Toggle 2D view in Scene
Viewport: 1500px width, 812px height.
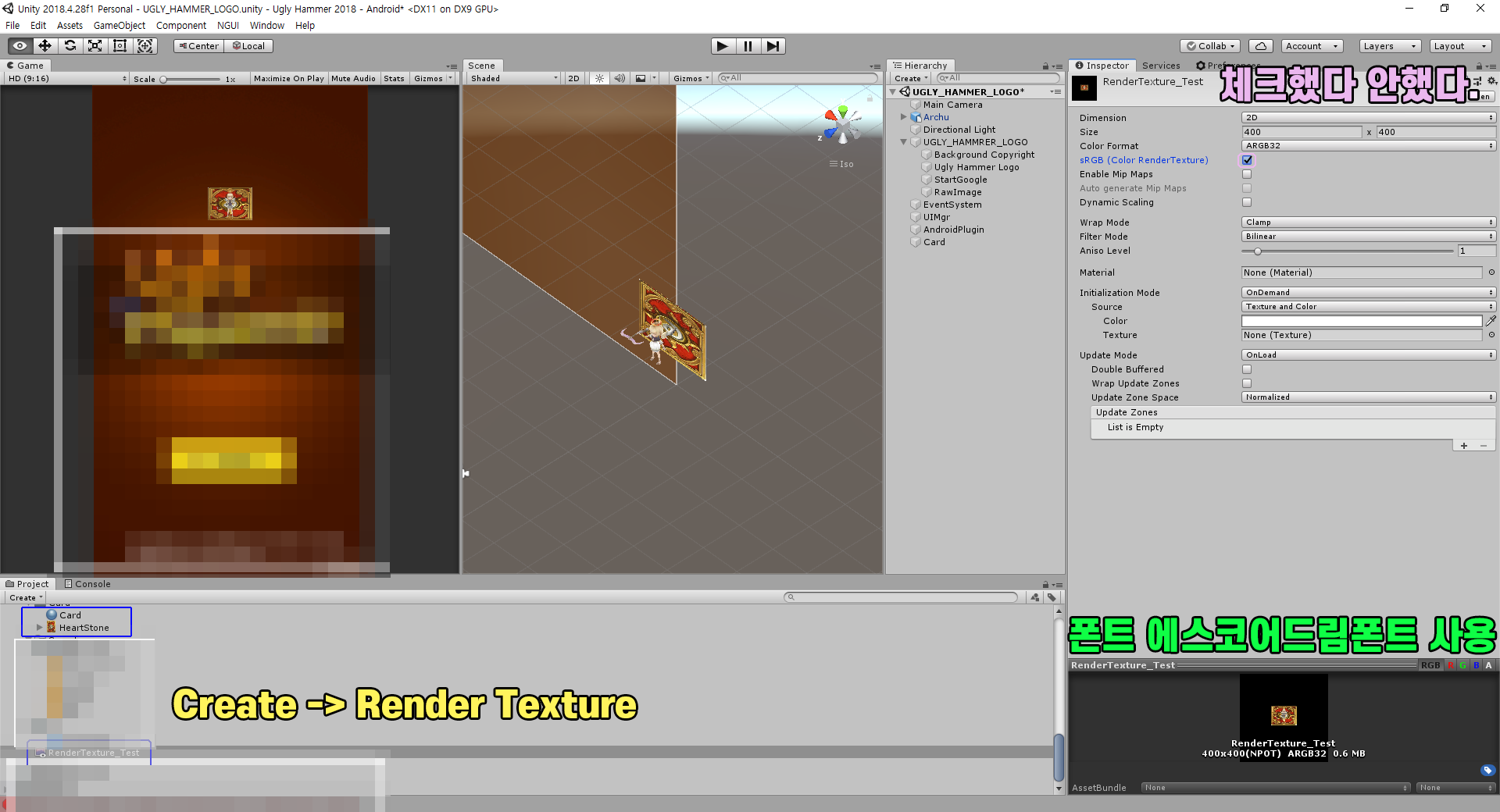(x=574, y=78)
